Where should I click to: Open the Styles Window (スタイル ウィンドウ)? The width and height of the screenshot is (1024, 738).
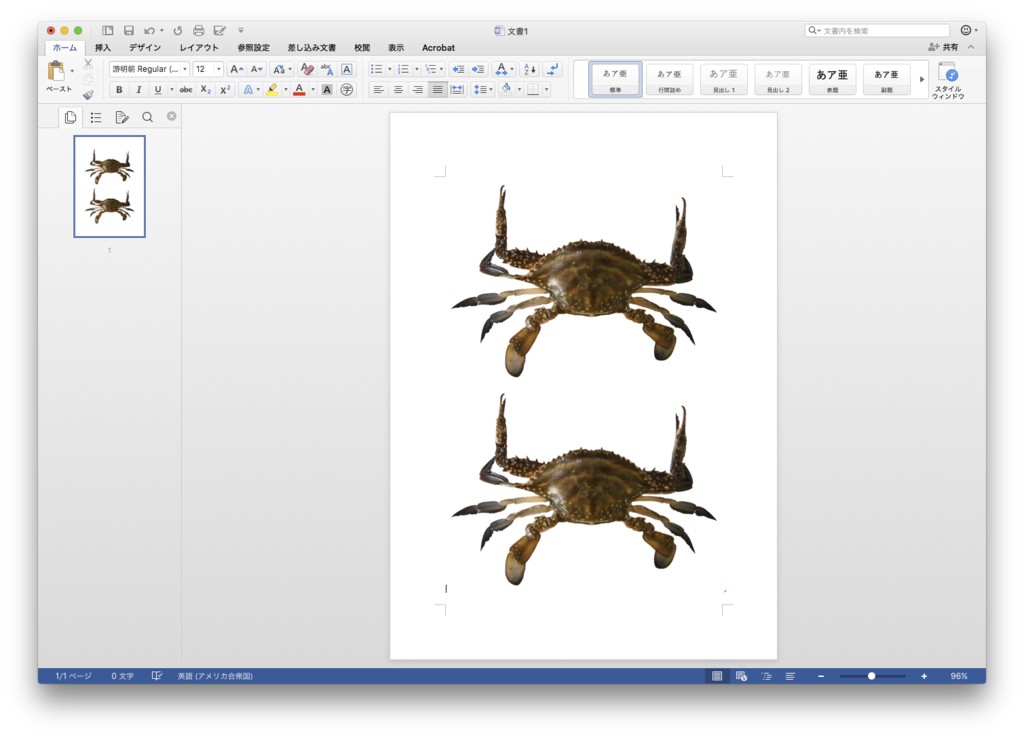(948, 81)
